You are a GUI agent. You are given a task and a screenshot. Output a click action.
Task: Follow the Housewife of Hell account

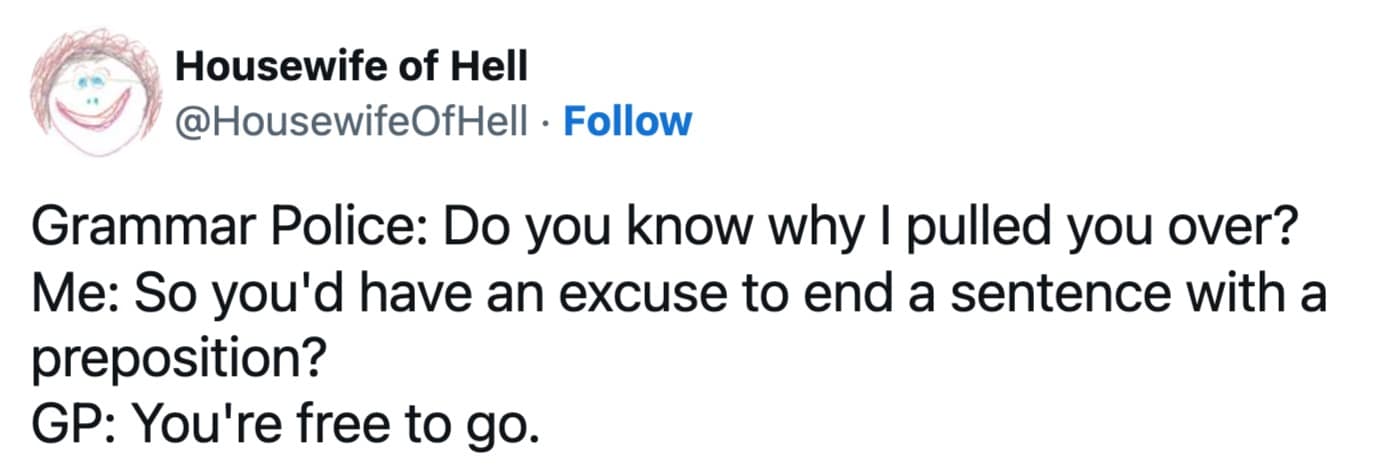pos(627,121)
